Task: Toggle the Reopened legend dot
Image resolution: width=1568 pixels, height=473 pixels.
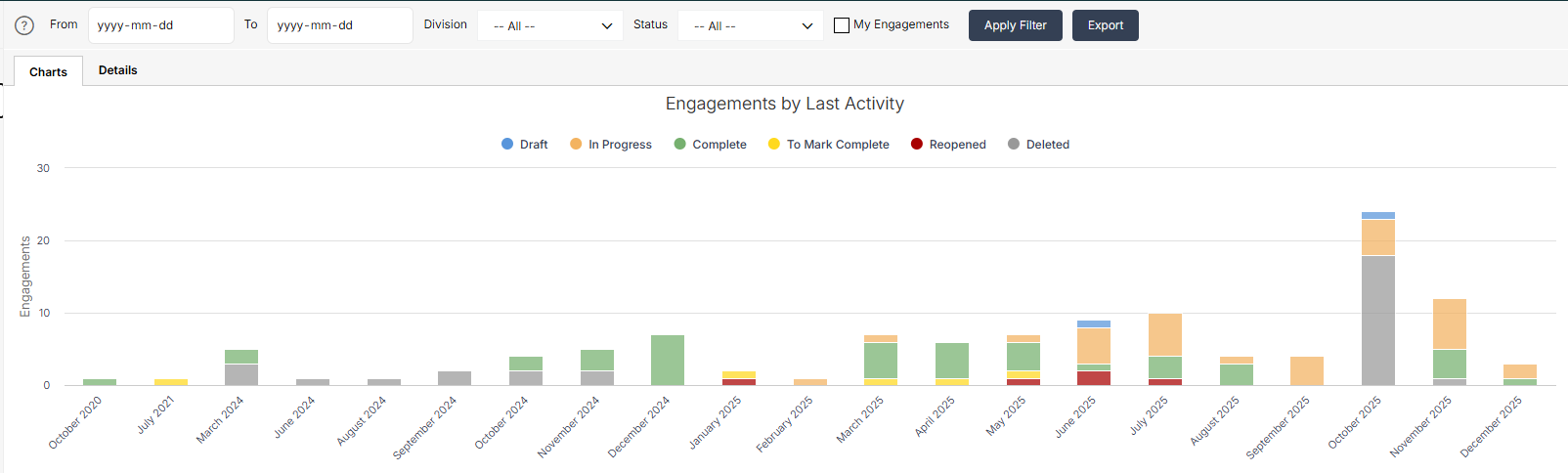Action: [917, 144]
